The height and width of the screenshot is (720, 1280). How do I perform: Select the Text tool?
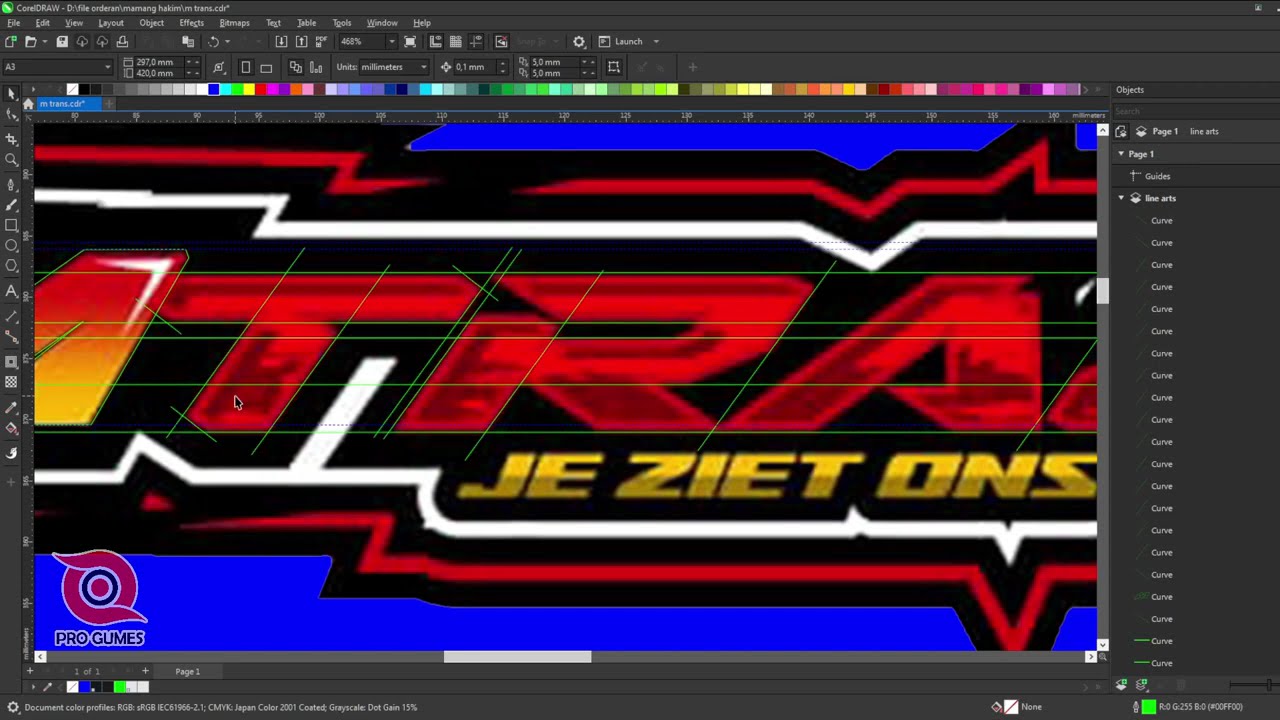tap(12, 291)
